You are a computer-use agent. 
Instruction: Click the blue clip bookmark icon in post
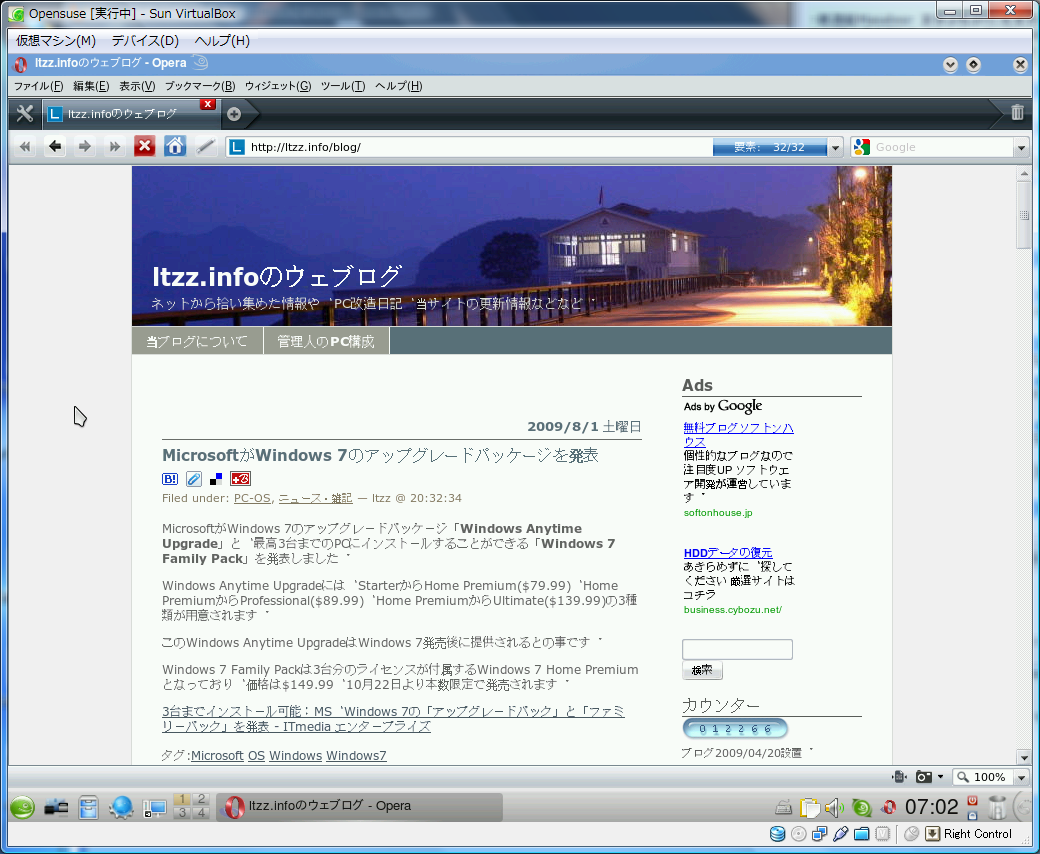click(x=193, y=479)
